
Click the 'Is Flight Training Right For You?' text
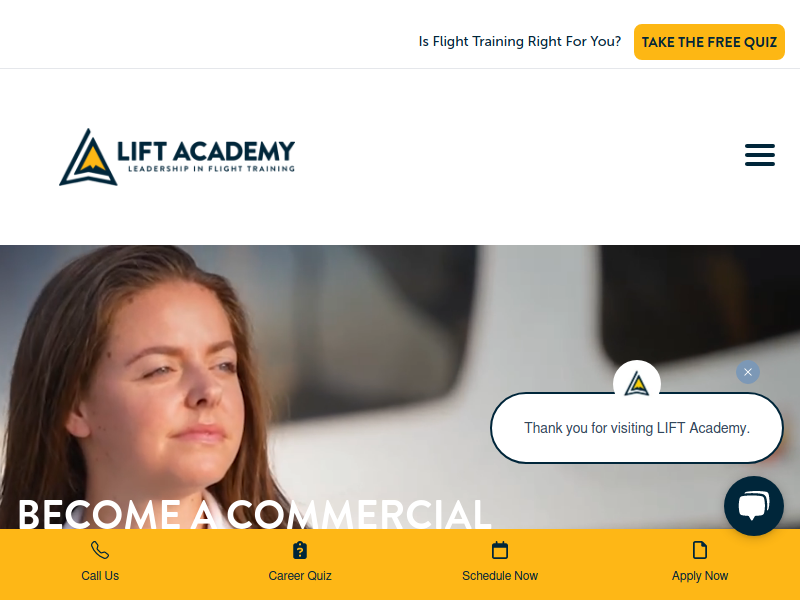point(519,41)
